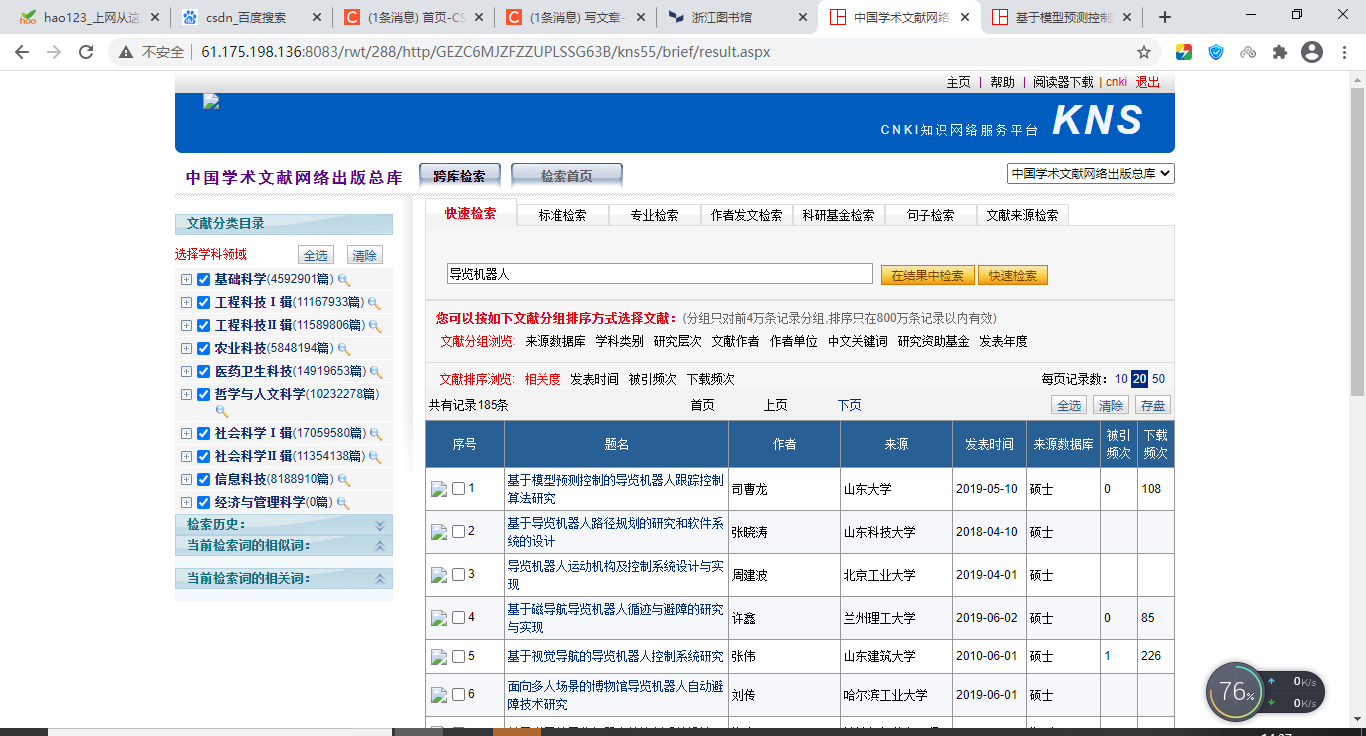
Task: Uncheck the 基础科学 category checkbox
Action: click(x=204, y=280)
